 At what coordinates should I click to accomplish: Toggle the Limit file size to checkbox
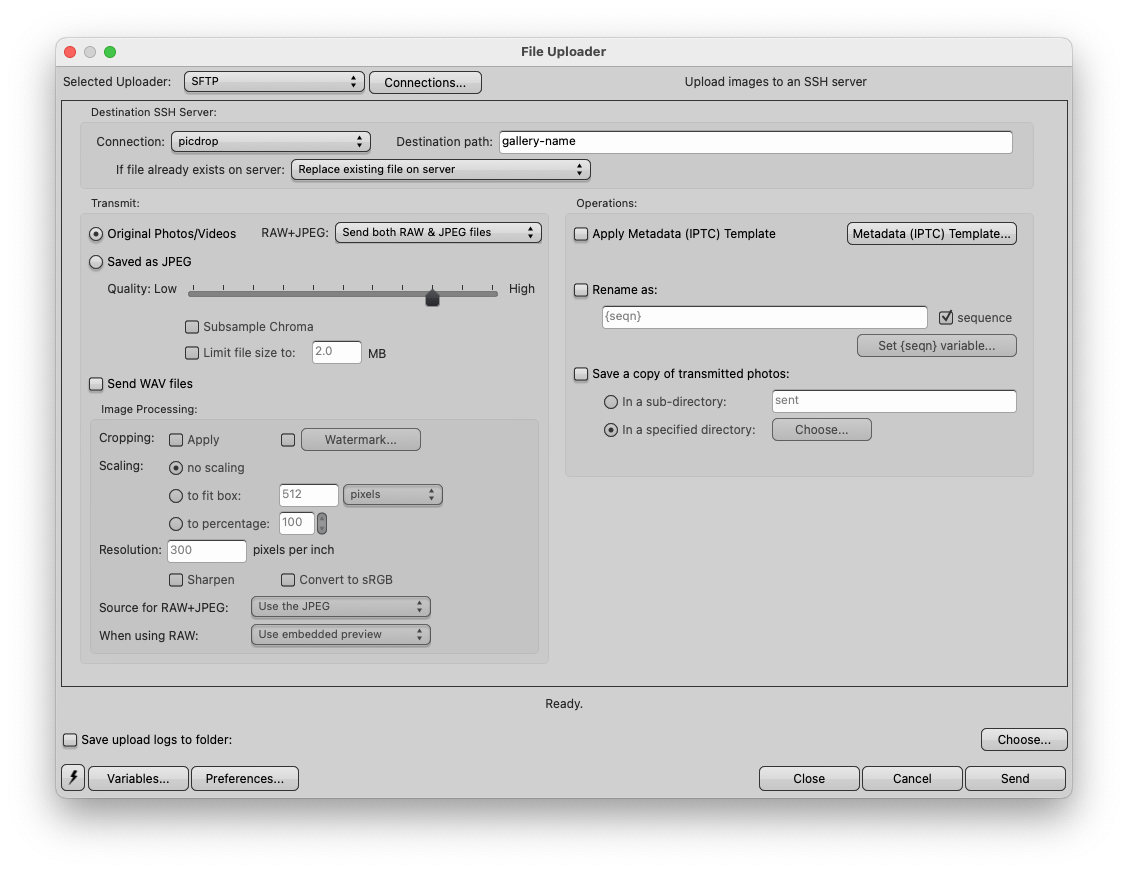point(192,353)
